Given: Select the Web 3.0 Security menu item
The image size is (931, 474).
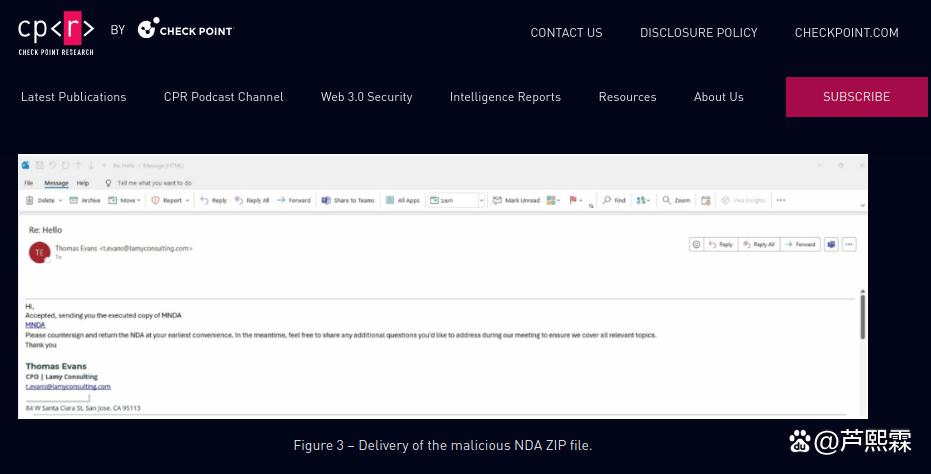Looking at the screenshot, I should 366,97.
